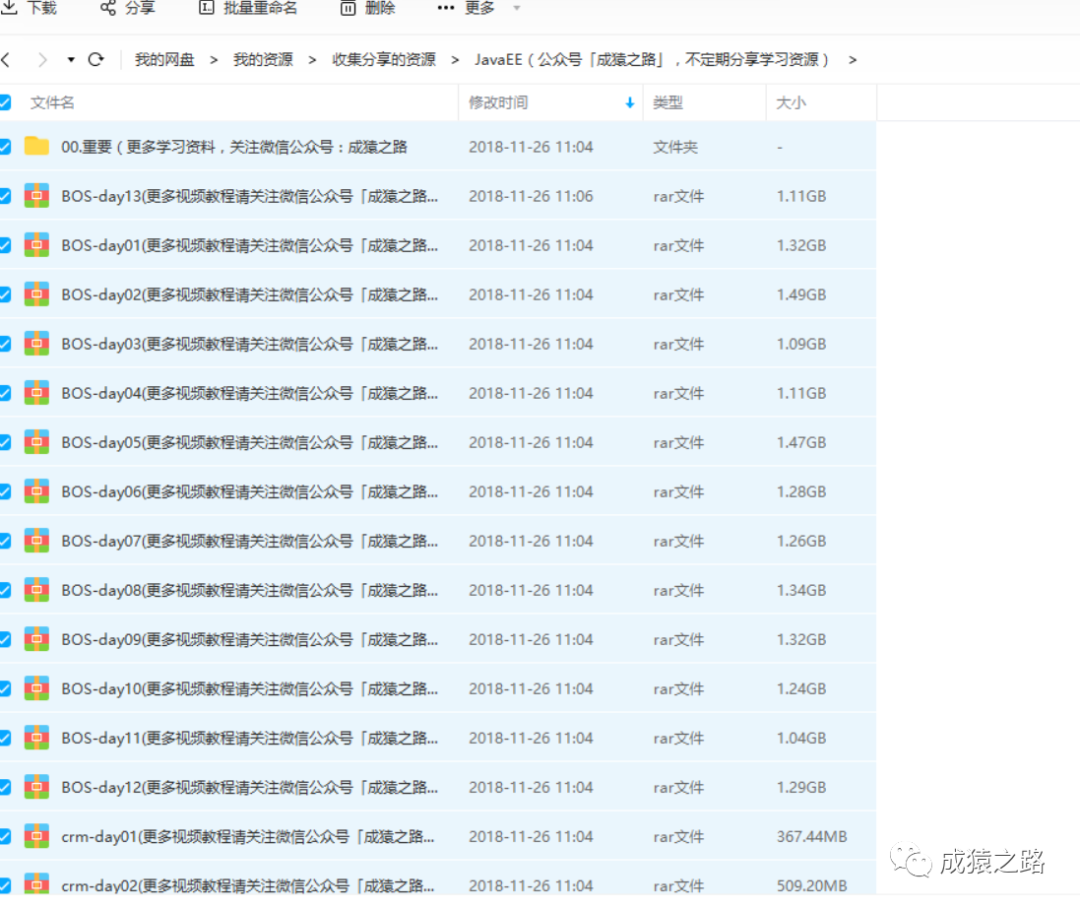Screen dimensions: 1080x909
Task: Expand chevron after JavaEE breadcrumb
Action: pos(853,60)
